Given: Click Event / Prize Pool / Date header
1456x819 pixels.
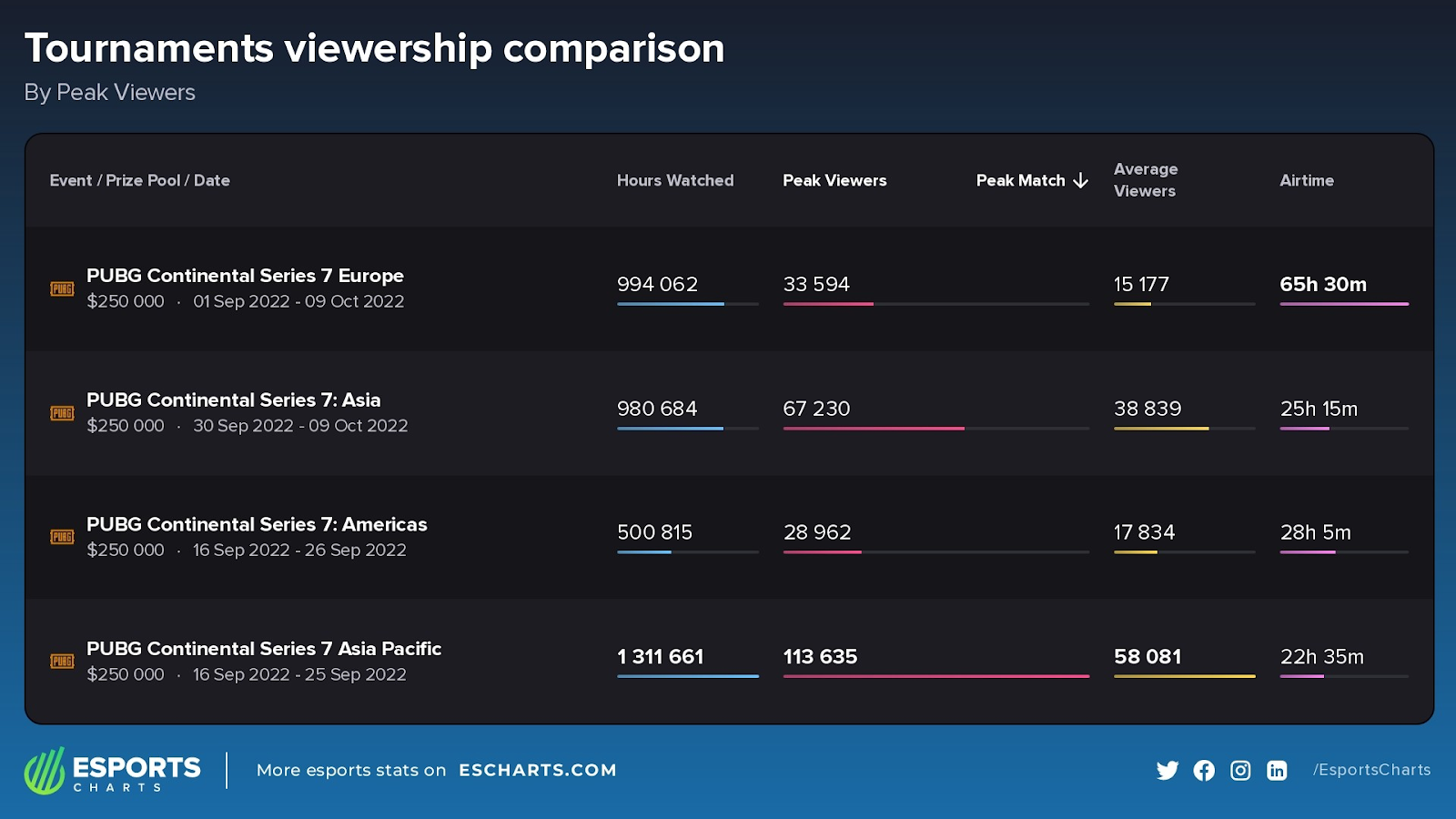Looking at the screenshot, I should 140,180.
